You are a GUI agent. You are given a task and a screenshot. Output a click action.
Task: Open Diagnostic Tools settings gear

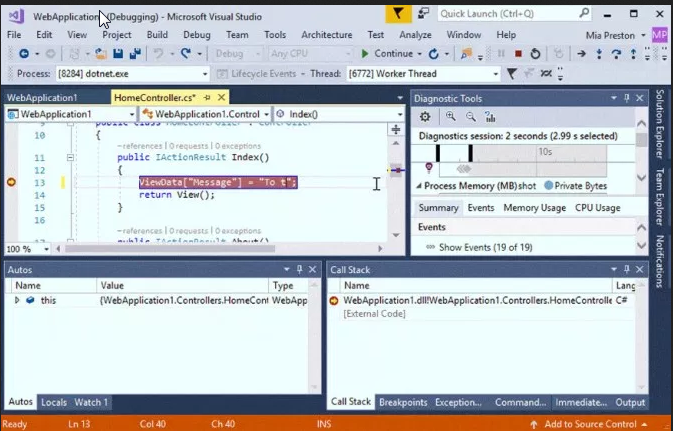pyautogui.click(x=425, y=117)
